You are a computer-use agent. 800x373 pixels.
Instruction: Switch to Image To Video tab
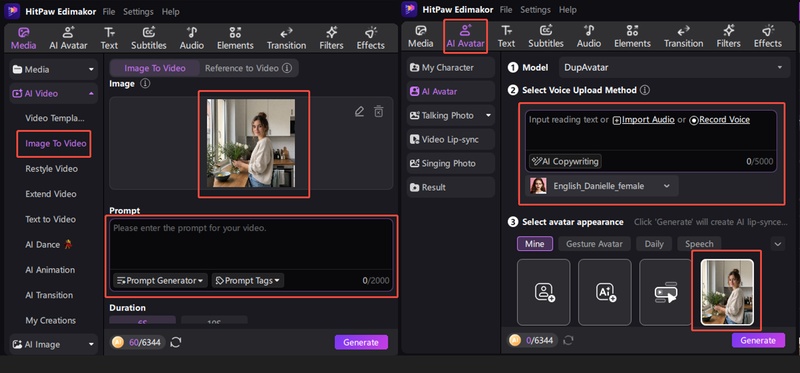155,68
